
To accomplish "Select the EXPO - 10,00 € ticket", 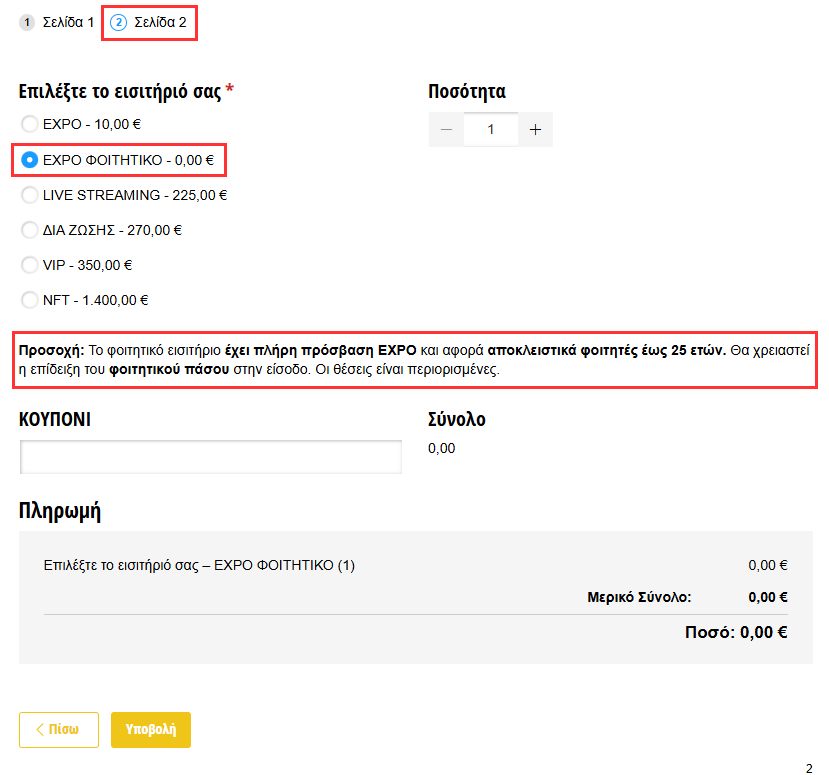I will pyautogui.click(x=30, y=124).
